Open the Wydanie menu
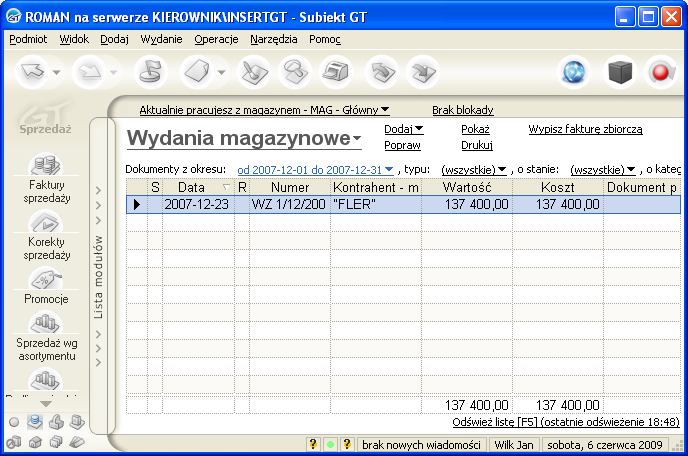 161,39
